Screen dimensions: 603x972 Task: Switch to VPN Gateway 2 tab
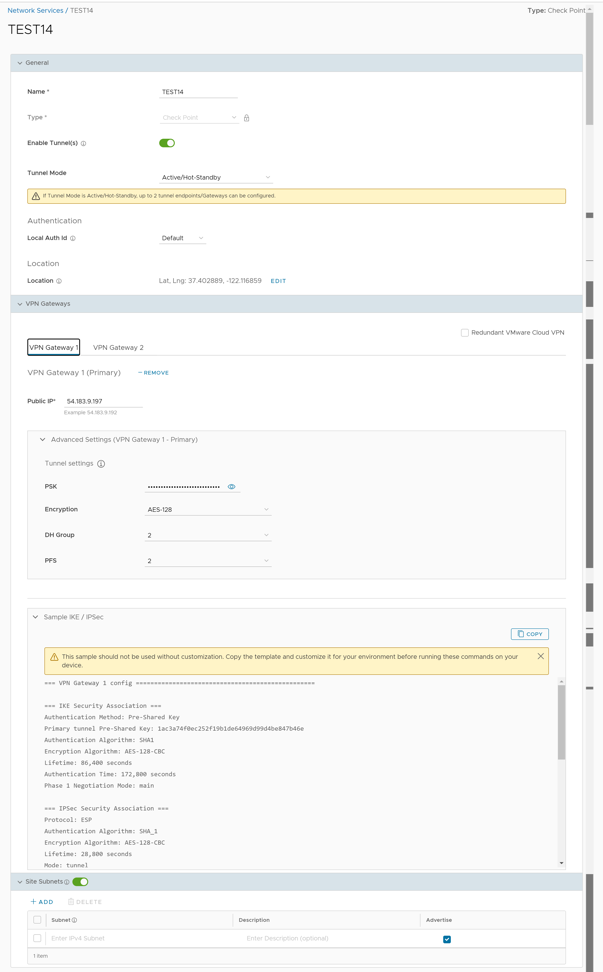118,348
